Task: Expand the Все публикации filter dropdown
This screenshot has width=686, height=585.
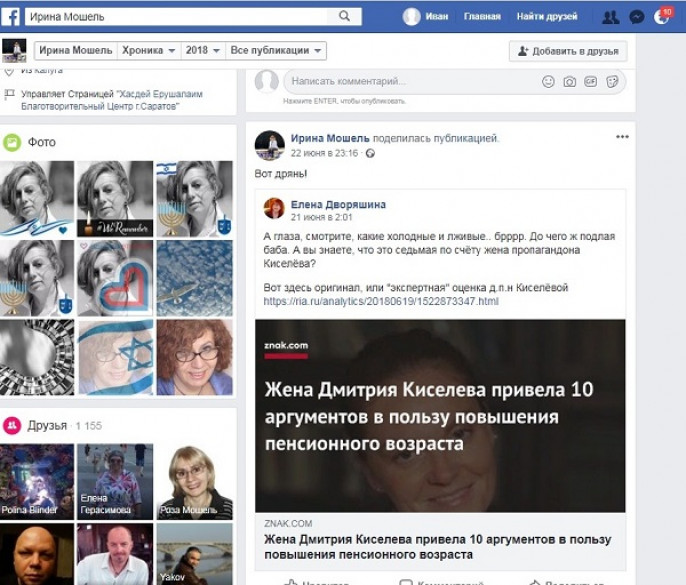Action: click(276, 50)
